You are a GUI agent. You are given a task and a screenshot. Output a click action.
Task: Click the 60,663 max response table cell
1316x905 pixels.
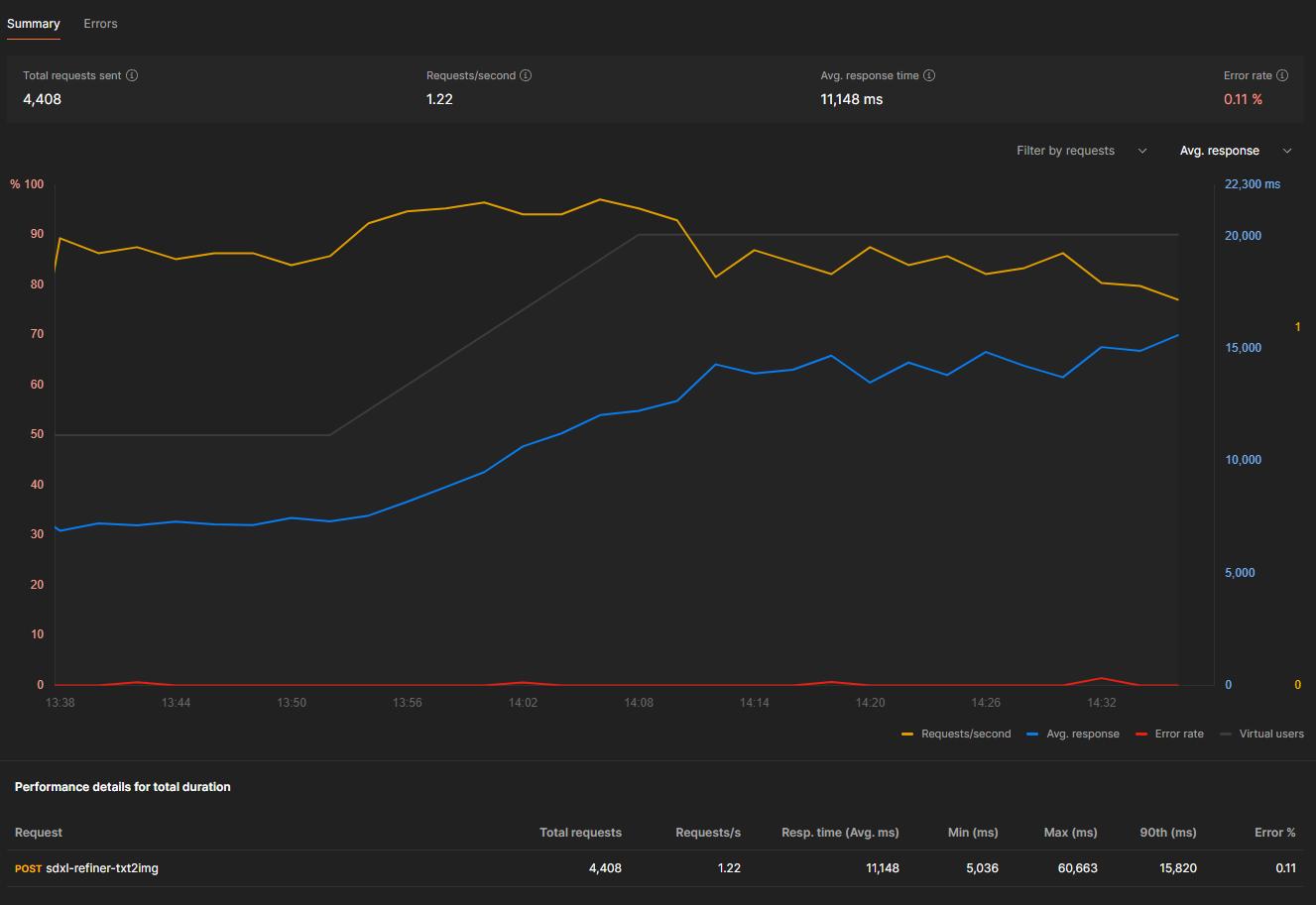(x=1078, y=868)
